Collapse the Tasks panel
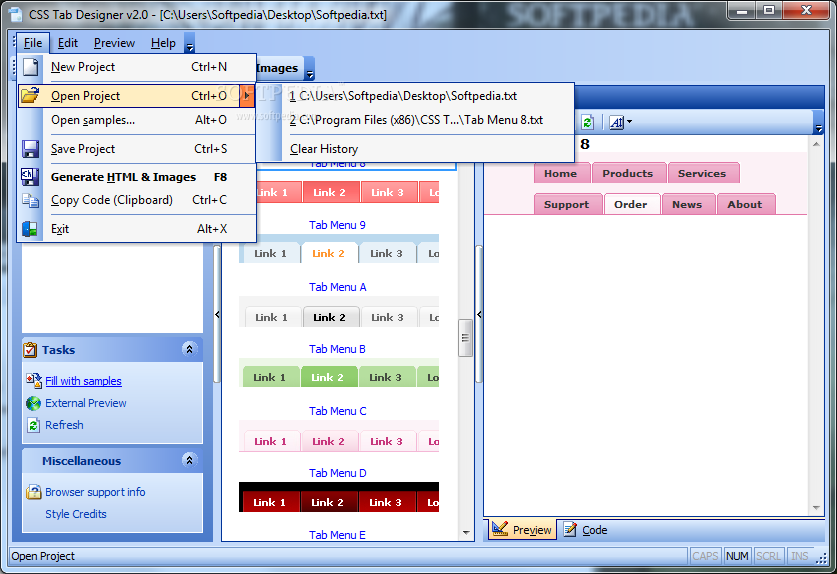 (189, 349)
